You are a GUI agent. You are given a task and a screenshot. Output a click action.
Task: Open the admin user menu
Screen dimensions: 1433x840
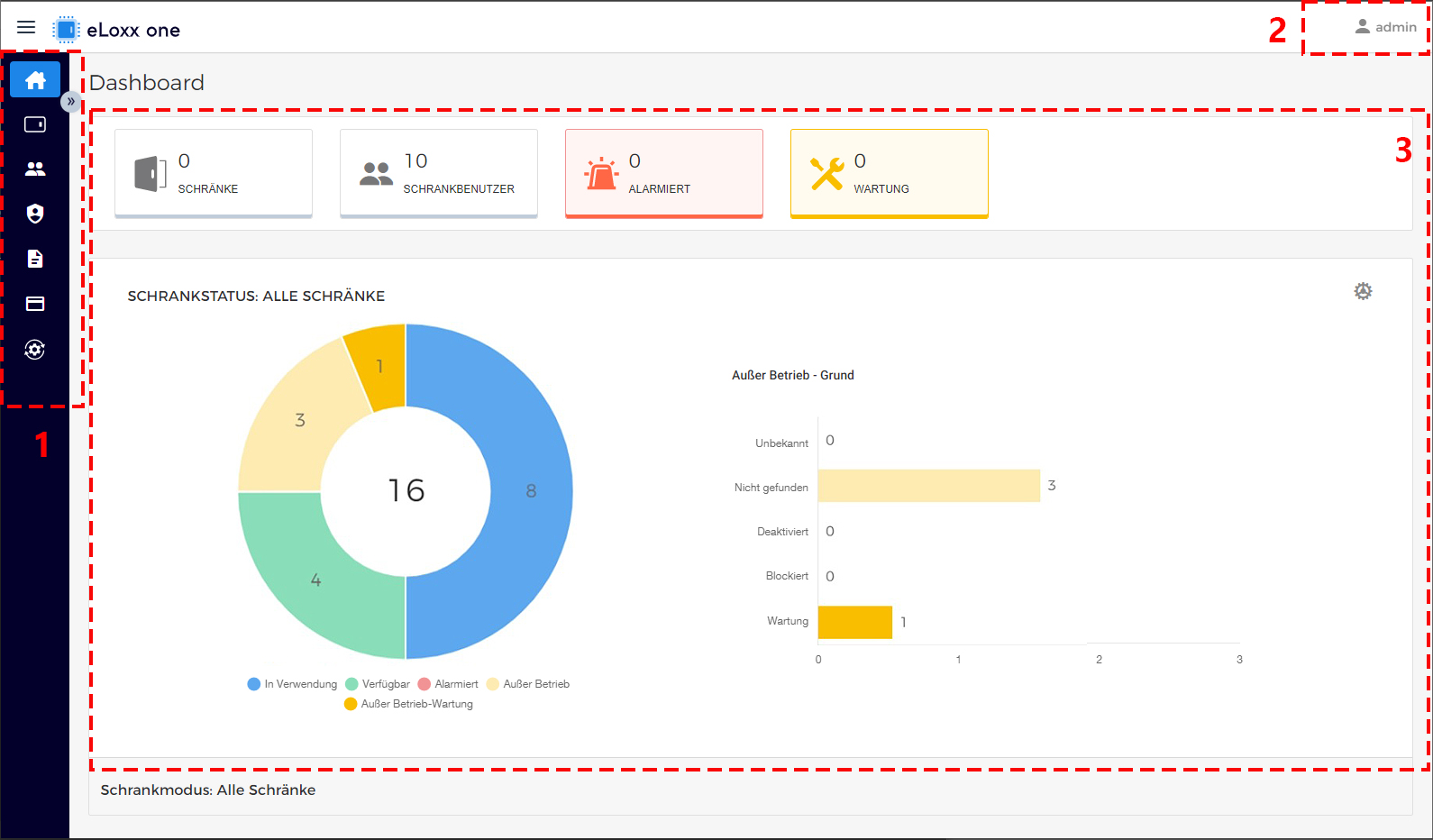pos(1385,27)
